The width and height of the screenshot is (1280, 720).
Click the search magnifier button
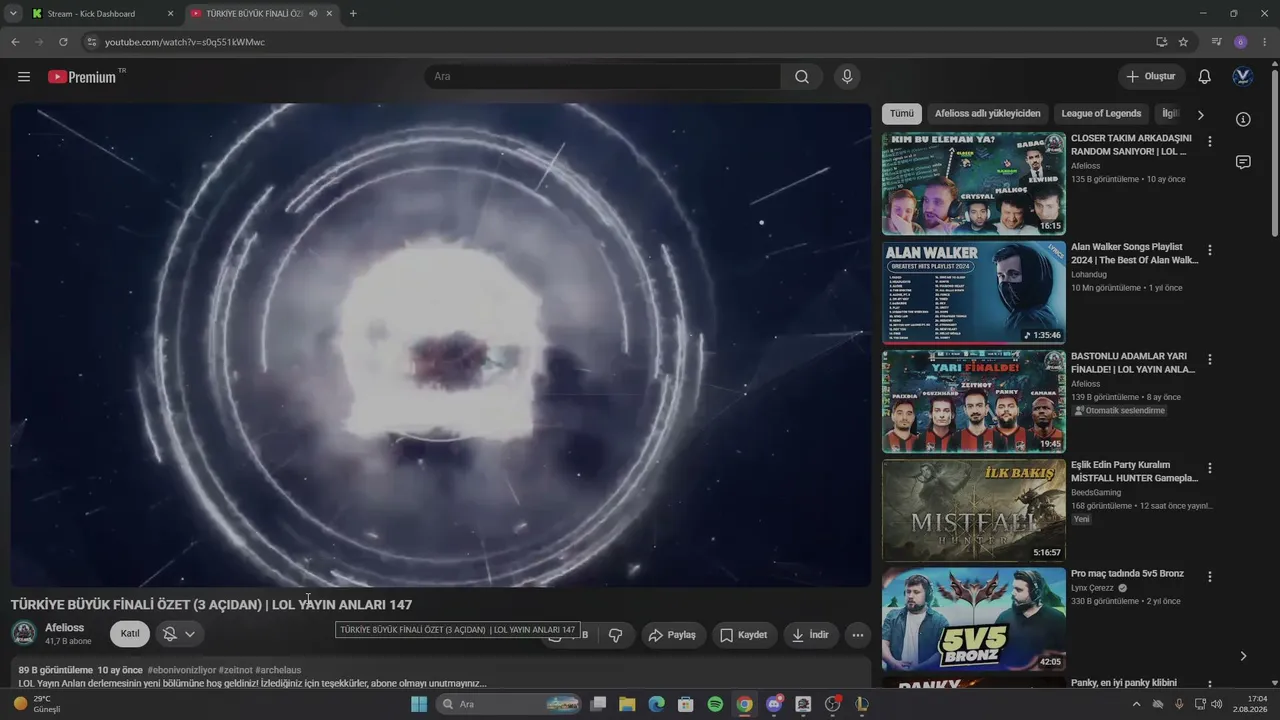pyautogui.click(x=802, y=77)
